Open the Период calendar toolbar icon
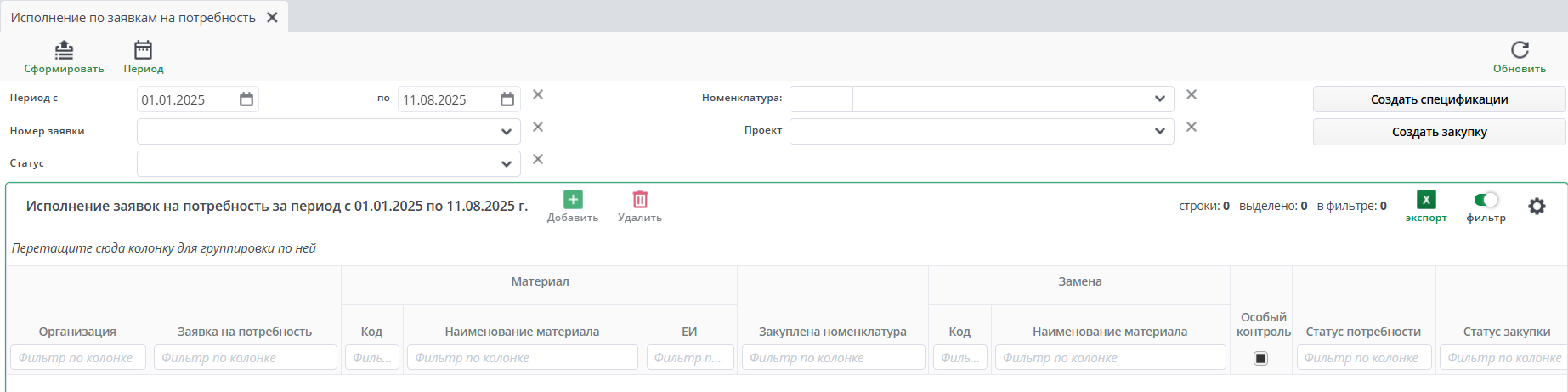The height and width of the screenshot is (392, 1568). pos(143,51)
